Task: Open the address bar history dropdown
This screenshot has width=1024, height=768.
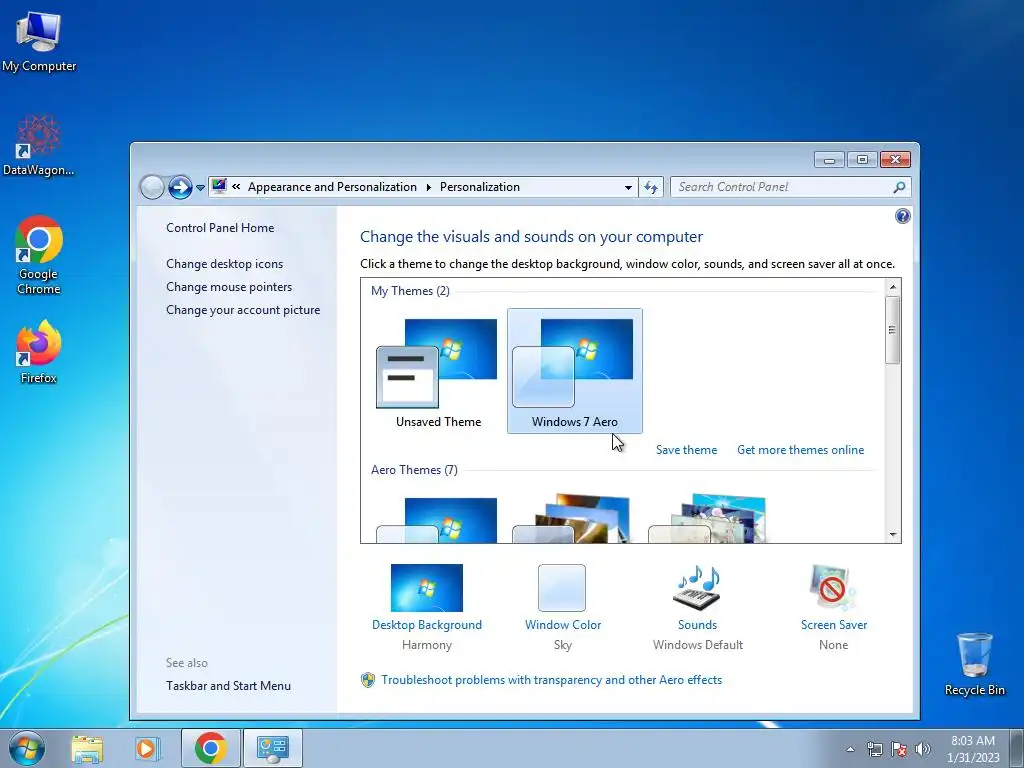Action: point(628,187)
